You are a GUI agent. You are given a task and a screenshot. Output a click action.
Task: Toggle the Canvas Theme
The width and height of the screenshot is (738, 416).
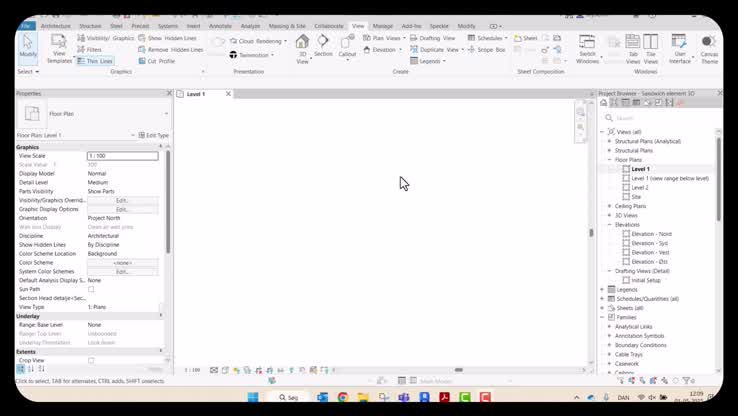click(709, 48)
